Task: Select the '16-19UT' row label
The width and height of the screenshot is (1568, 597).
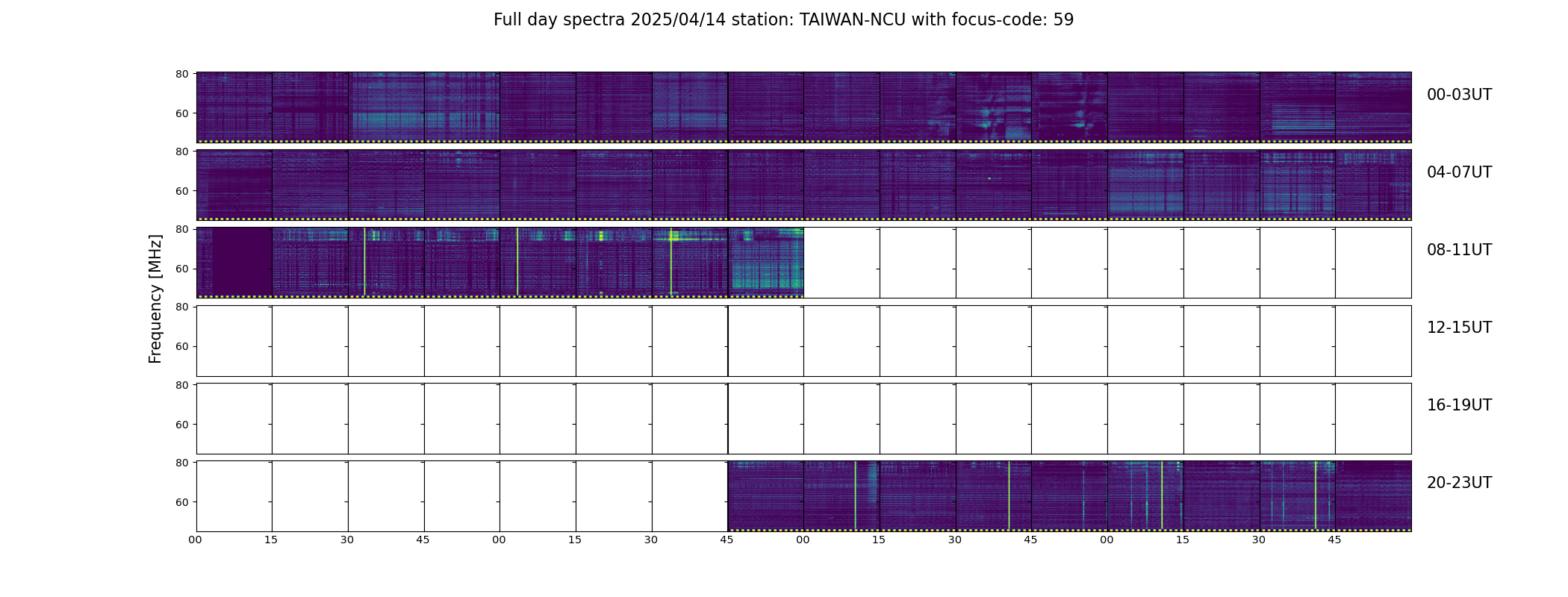Action: coord(1459,405)
